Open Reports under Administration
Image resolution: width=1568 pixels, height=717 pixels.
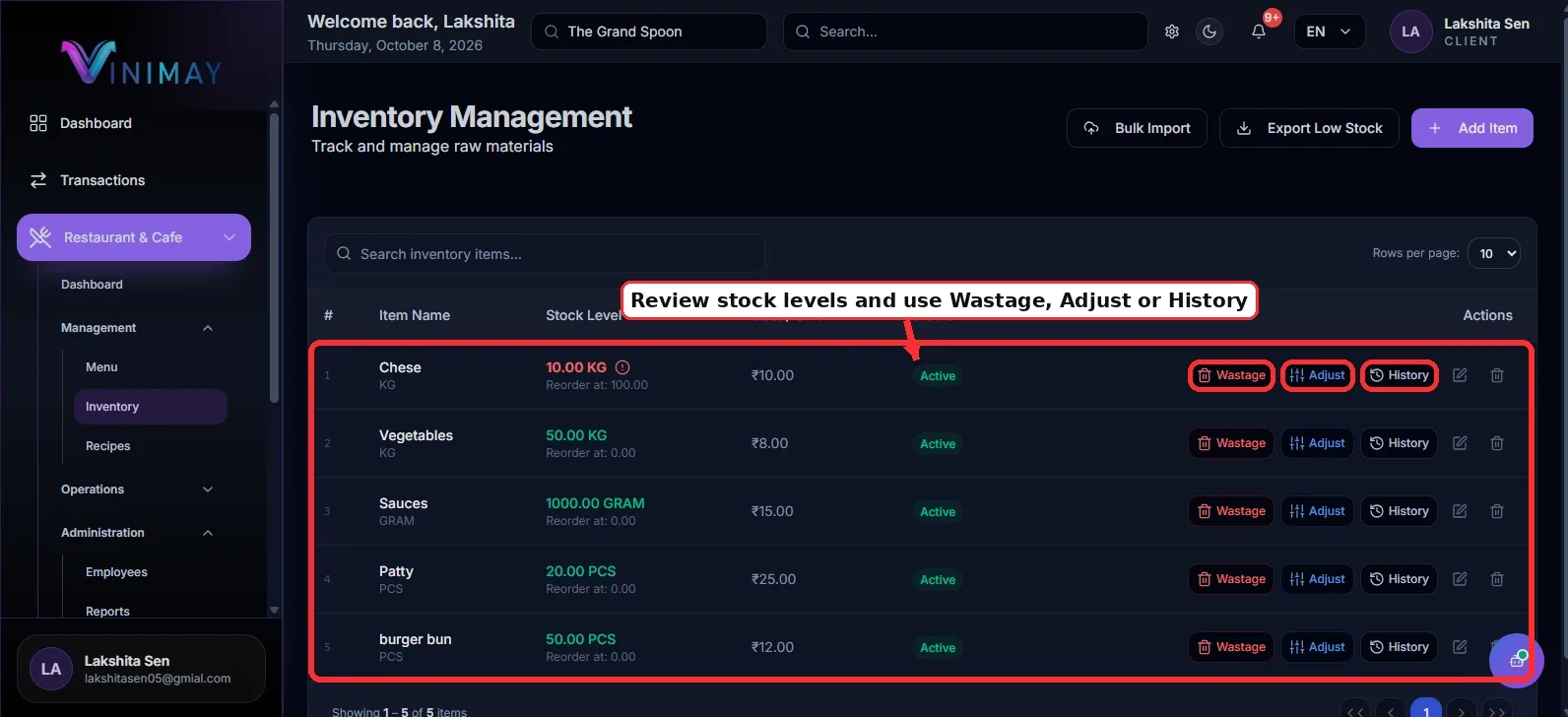click(107, 611)
